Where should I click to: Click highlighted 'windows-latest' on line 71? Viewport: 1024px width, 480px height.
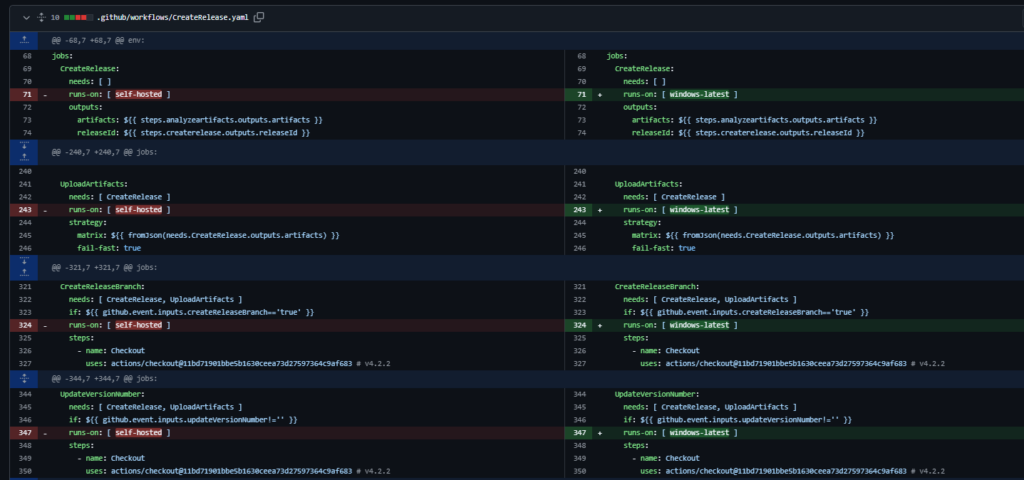(x=699, y=95)
